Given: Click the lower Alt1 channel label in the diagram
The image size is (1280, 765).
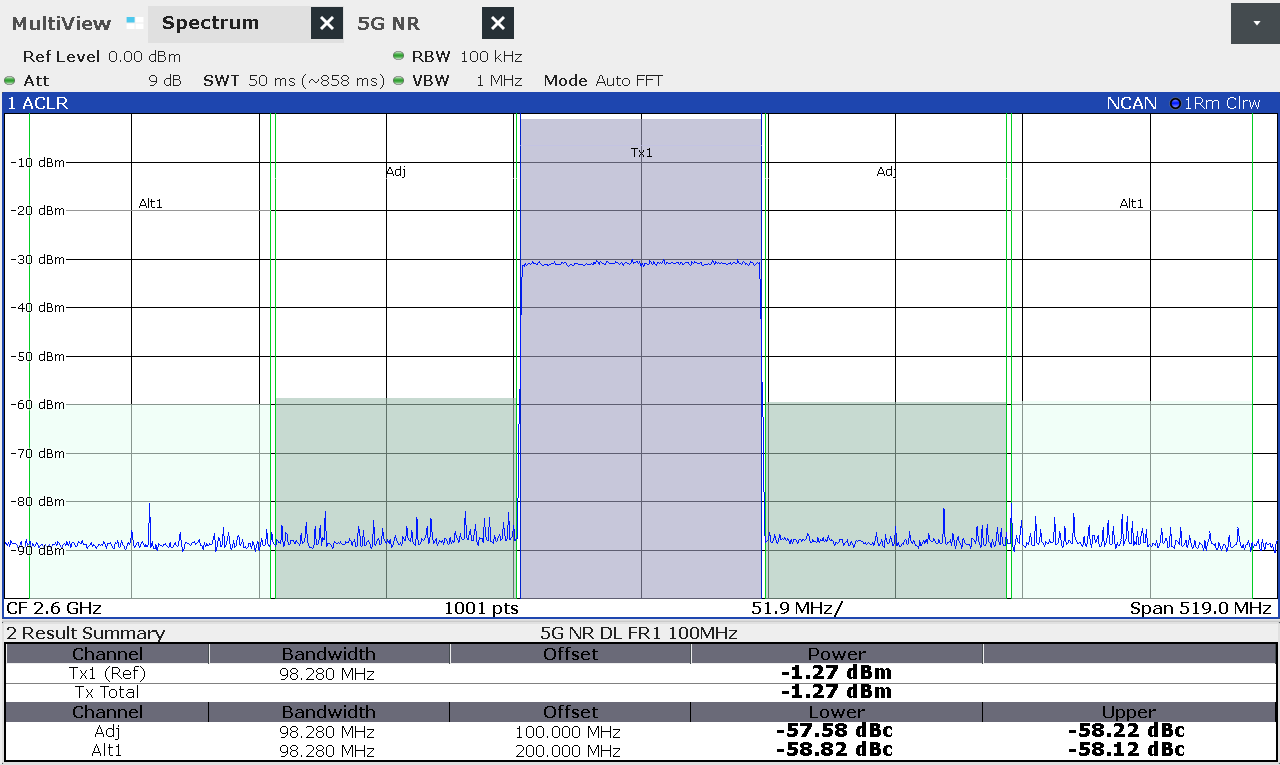Looking at the screenshot, I should pyautogui.click(x=150, y=204).
